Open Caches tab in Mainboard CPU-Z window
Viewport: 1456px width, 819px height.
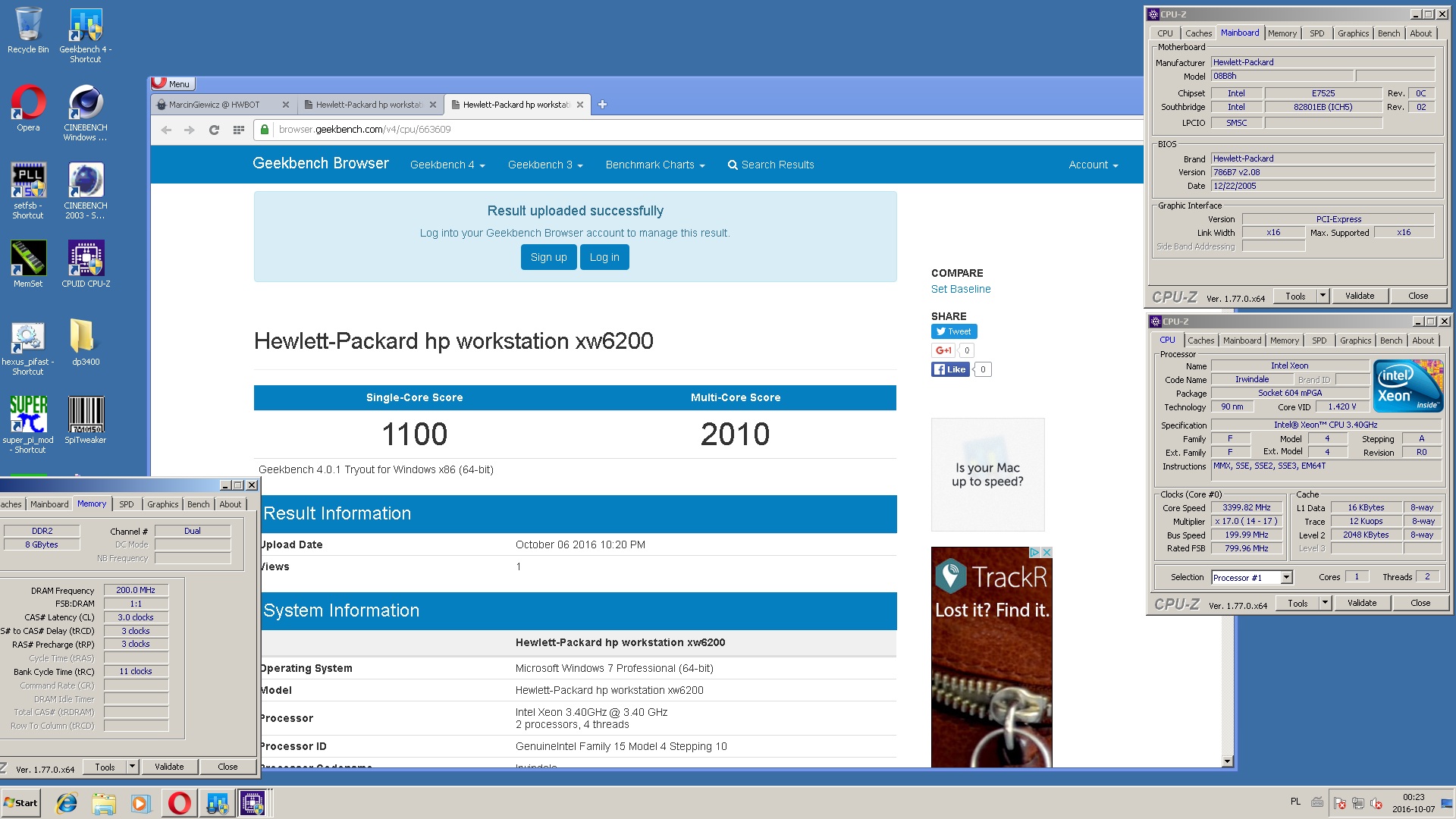(1198, 33)
